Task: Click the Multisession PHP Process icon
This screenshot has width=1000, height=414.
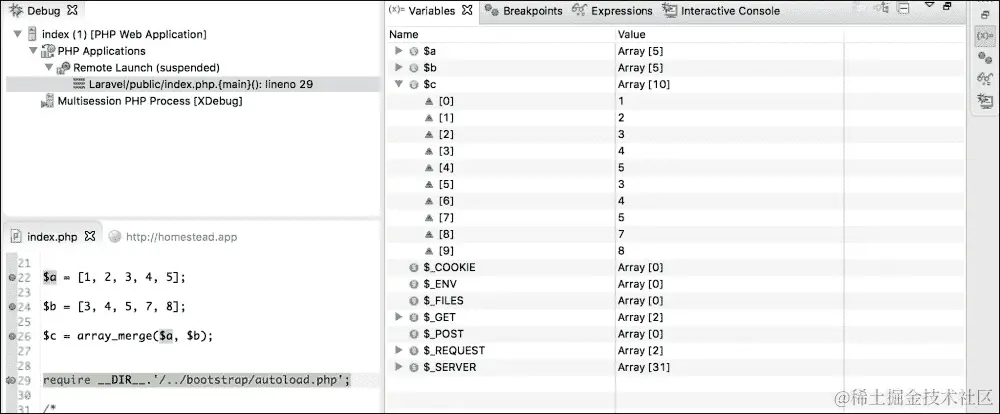Action: point(48,101)
